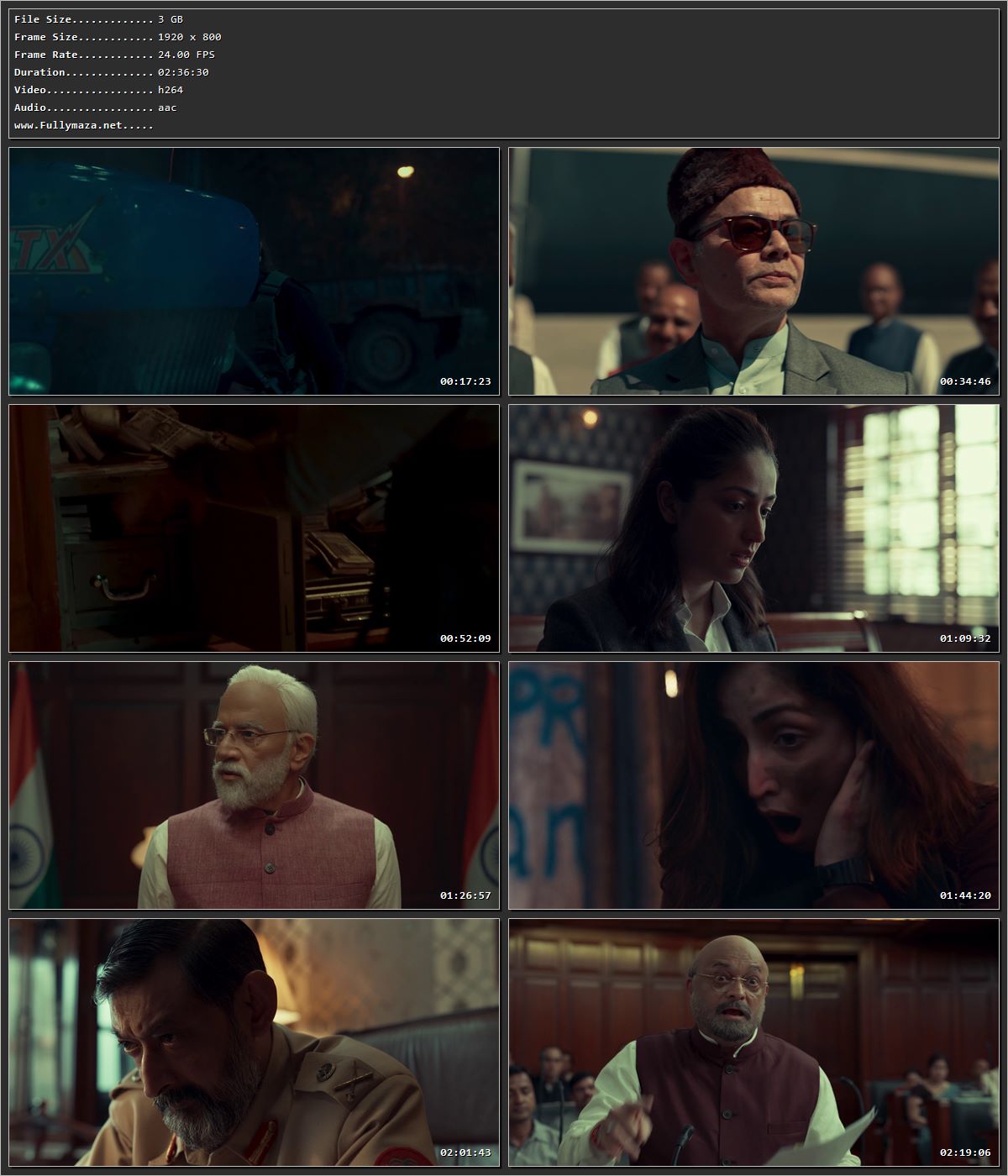The height and width of the screenshot is (1176, 1008).
Task: Open thumbnail of bearded man between flags
Action: pos(255,785)
